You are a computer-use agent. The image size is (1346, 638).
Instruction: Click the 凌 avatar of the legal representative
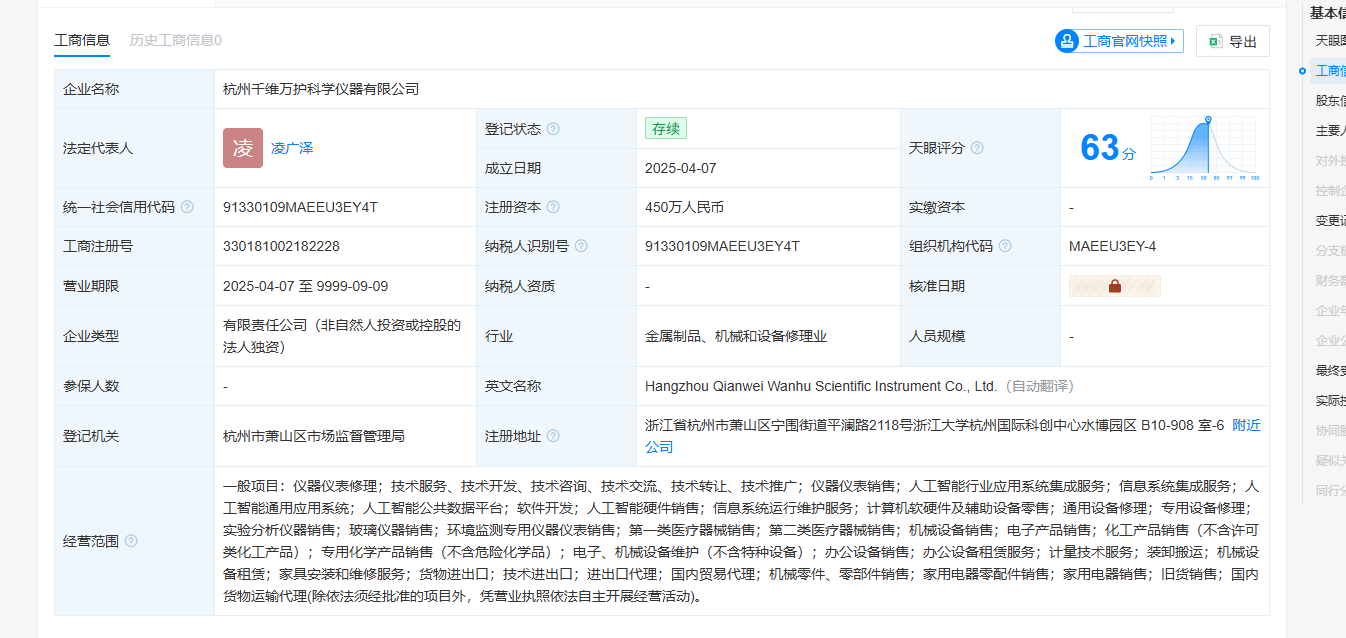[x=243, y=148]
